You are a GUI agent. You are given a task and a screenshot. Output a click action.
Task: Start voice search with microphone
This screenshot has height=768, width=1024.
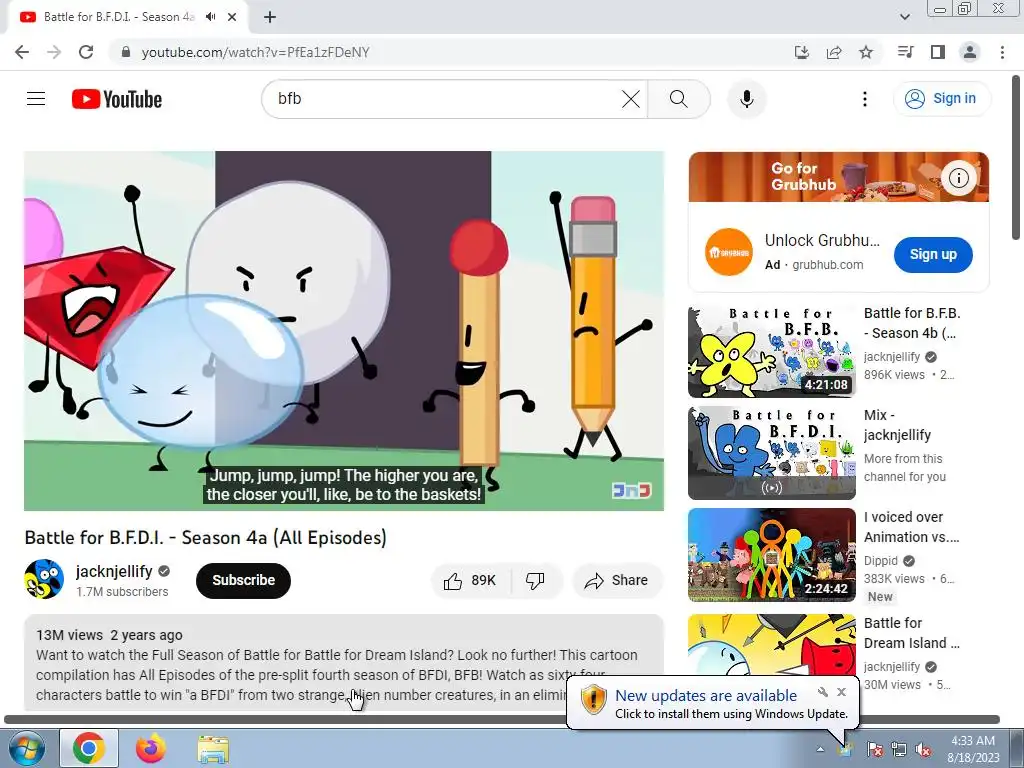(x=746, y=99)
